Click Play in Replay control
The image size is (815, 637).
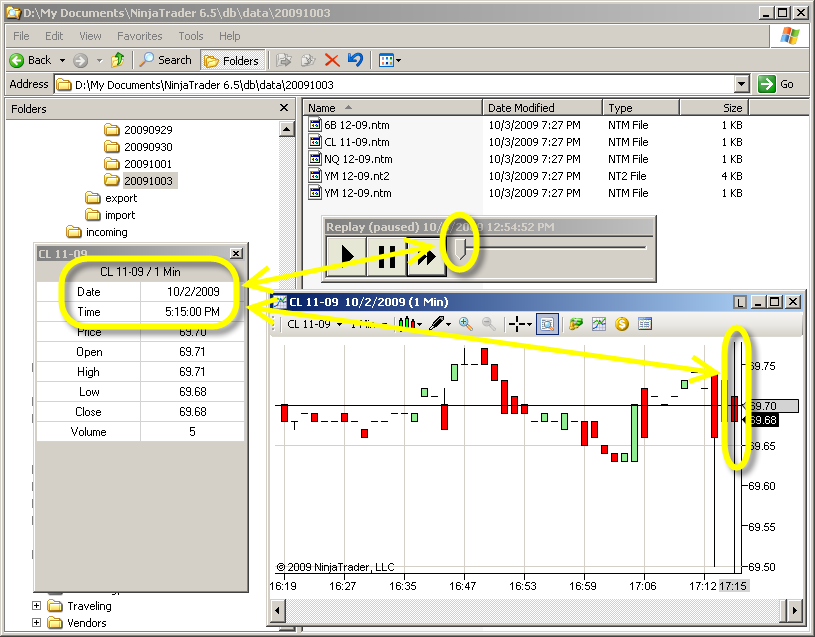346,256
